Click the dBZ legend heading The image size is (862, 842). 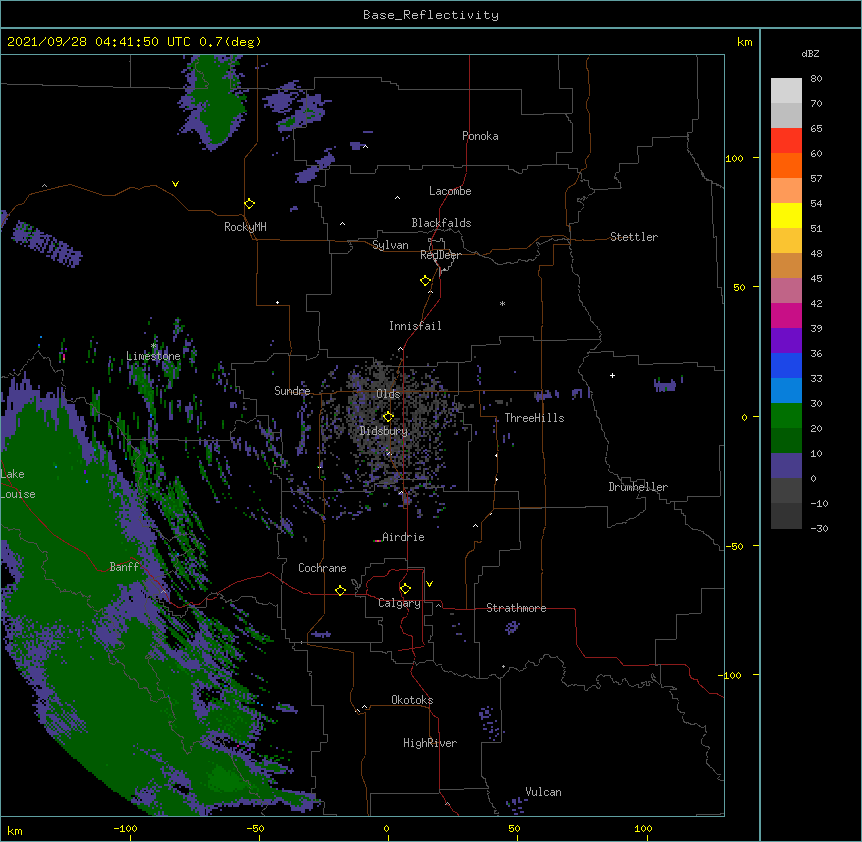810,53
